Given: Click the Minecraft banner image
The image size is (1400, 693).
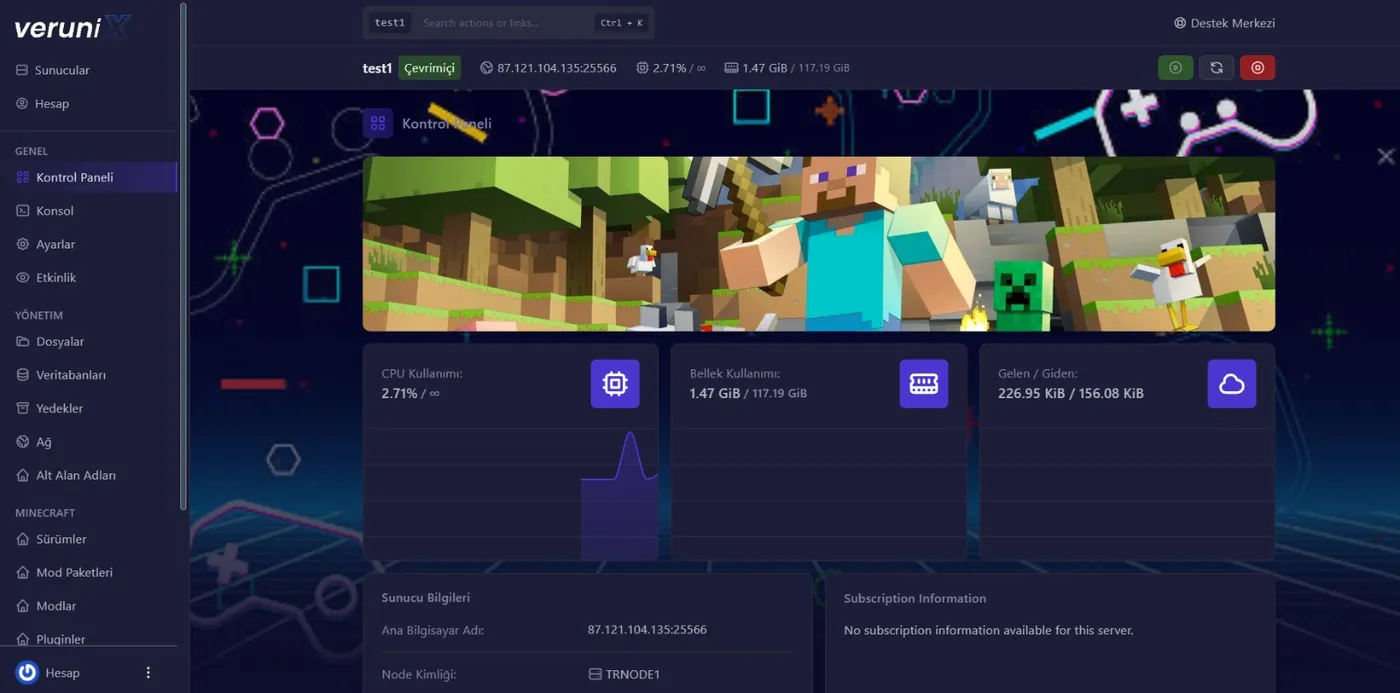Looking at the screenshot, I should tap(819, 244).
